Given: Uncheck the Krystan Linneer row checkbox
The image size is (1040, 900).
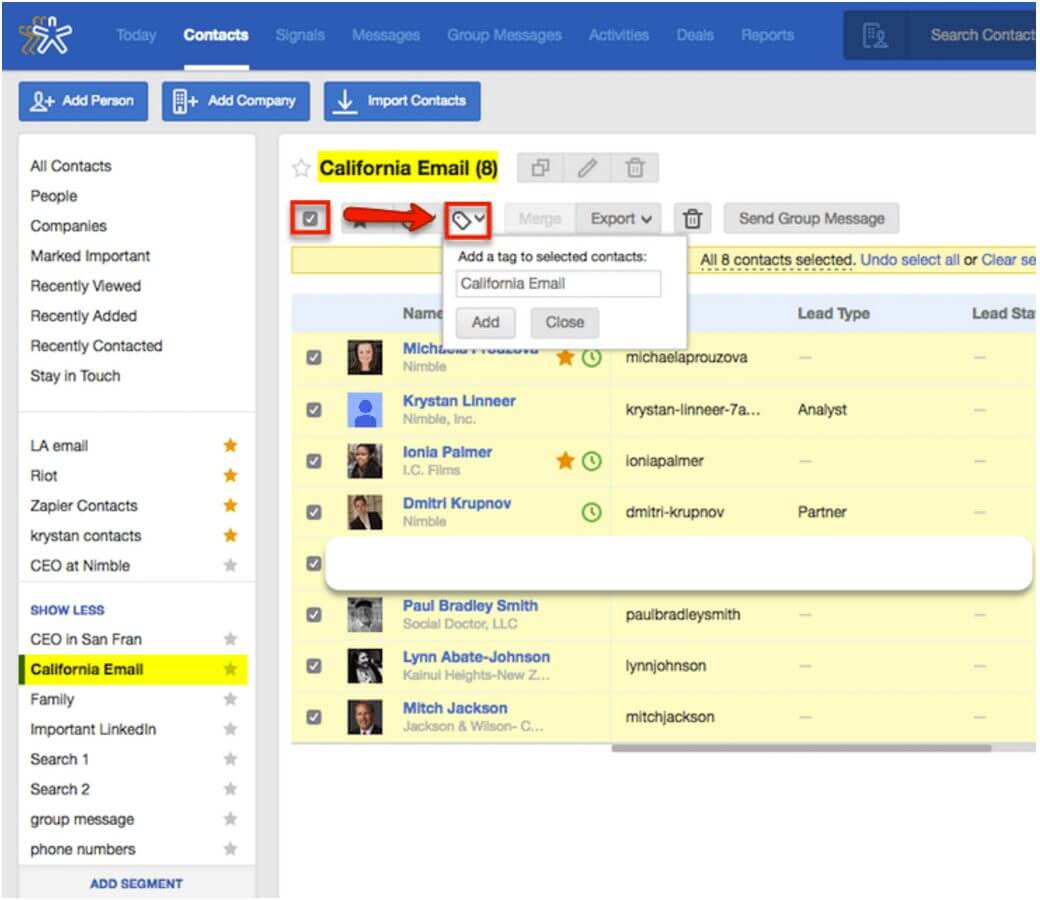Looking at the screenshot, I should [314, 409].
